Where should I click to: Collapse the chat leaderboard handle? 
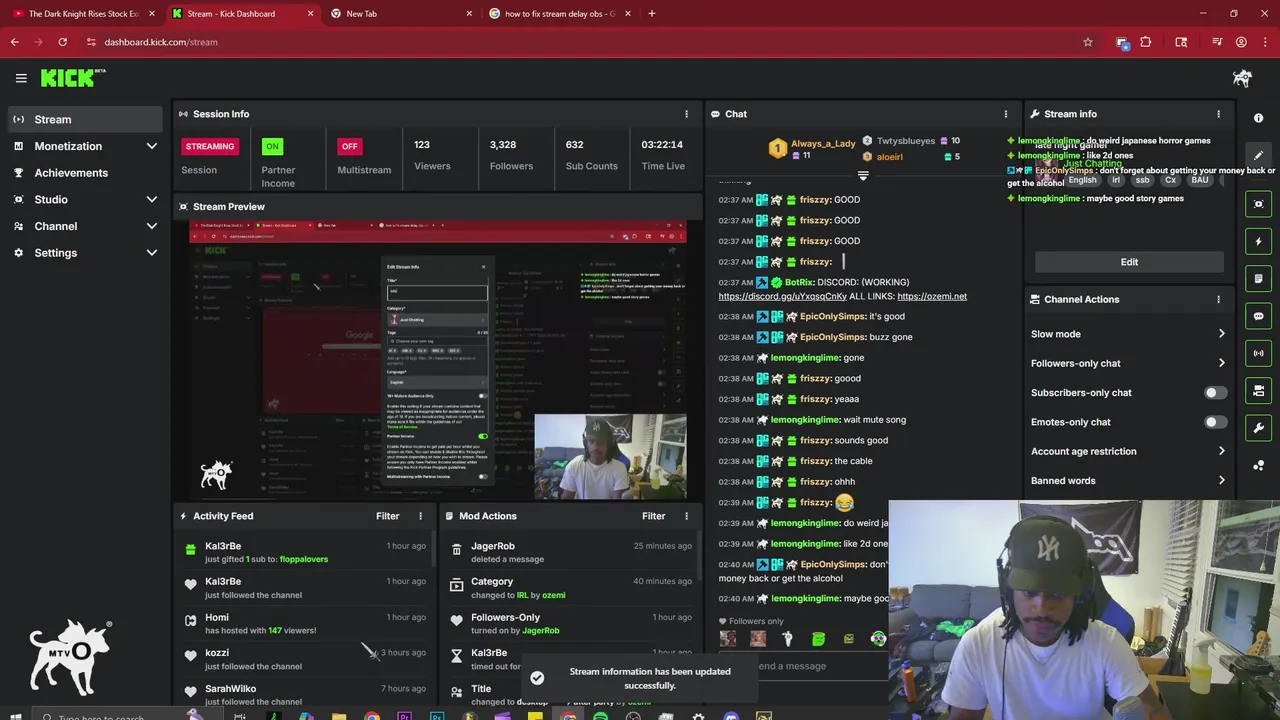(x=863, y=175)
